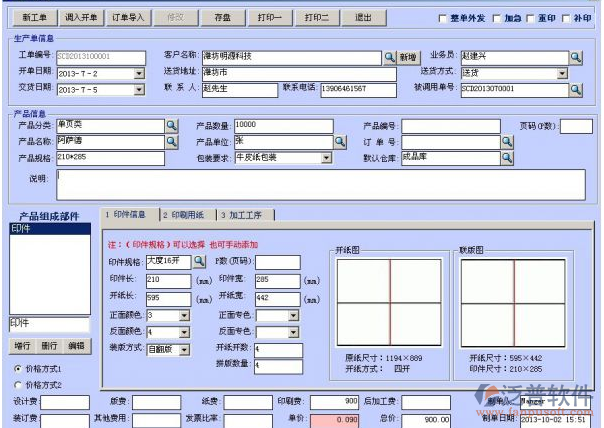Viewport: 604px width, 428px height.
Task: Open lookup for 被调用单号 field
Action: [576, 89]
